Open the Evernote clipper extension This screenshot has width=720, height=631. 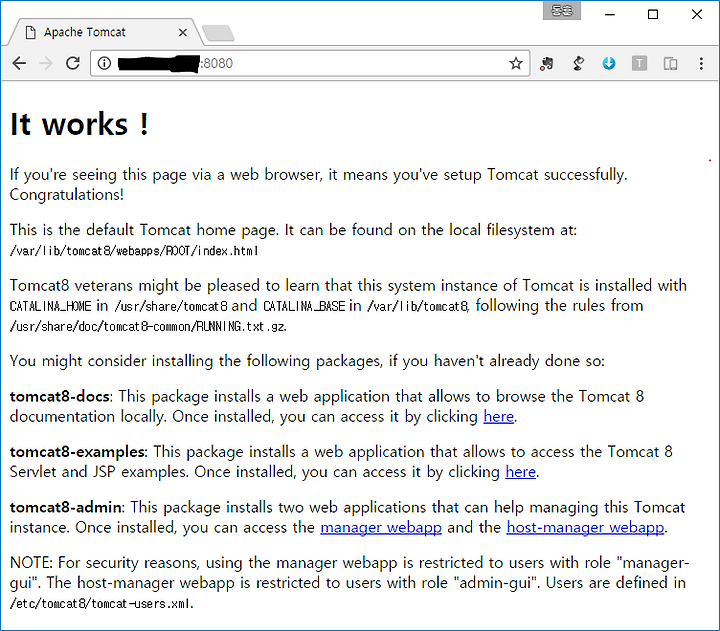pyautogui.click(x=546, y=63)
